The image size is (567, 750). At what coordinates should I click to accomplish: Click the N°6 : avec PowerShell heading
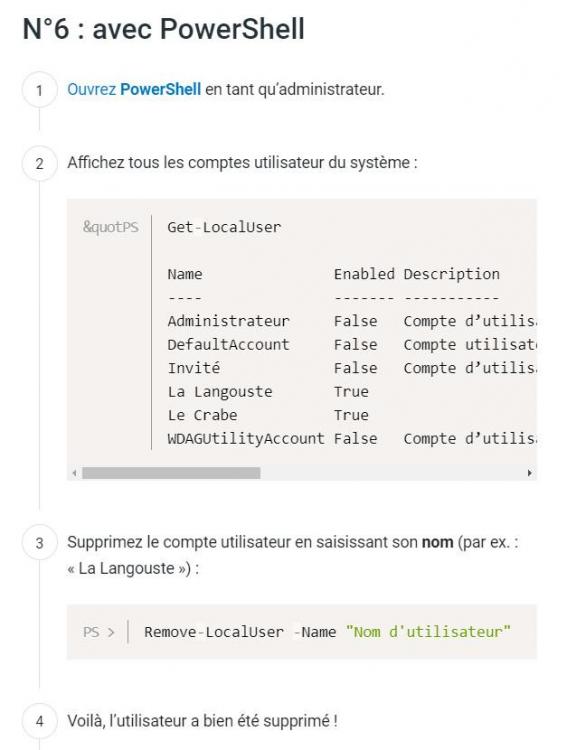pyautogui.click(x=164, y=29)
